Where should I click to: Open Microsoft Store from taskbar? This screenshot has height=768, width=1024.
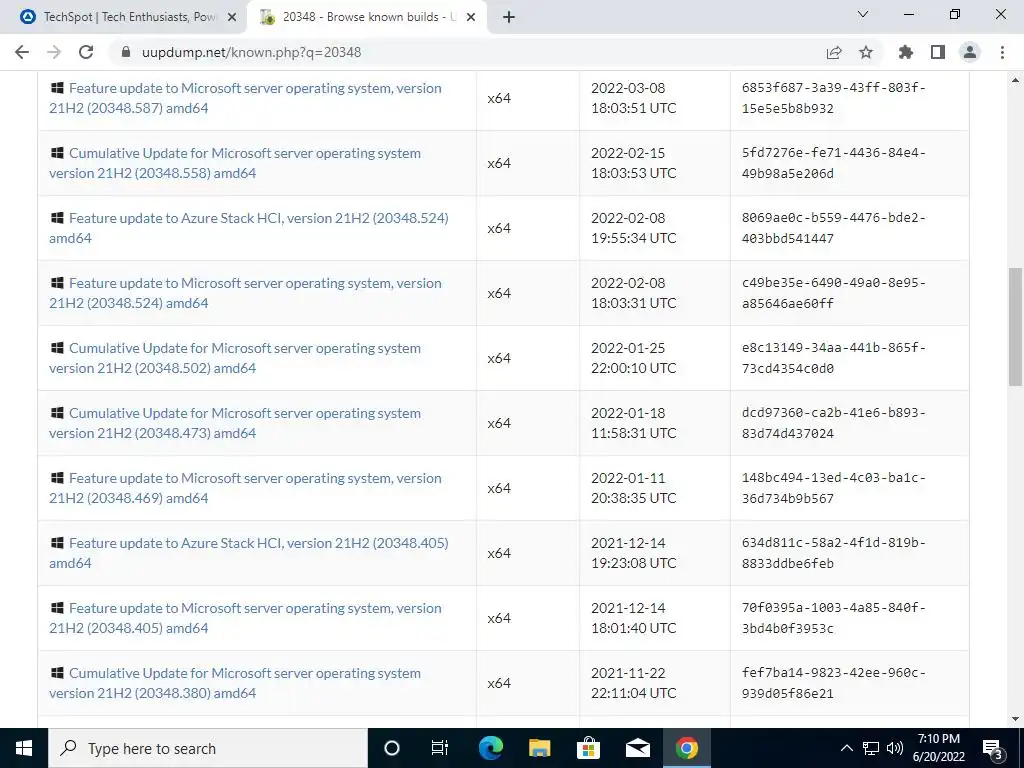tap(588, 748)
